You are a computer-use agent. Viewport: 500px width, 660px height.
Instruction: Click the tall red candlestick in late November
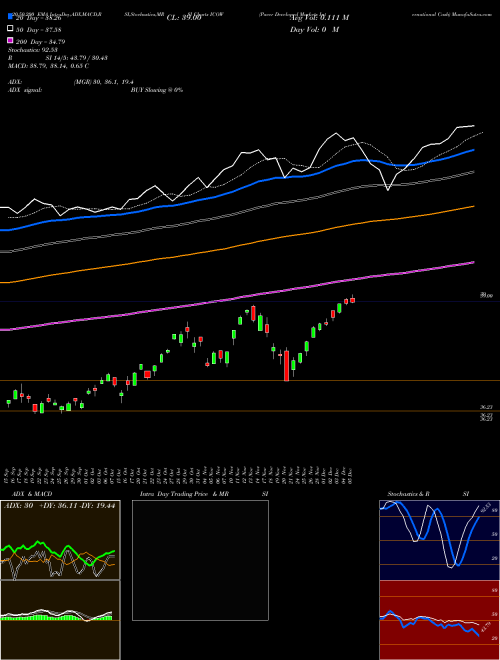click(287, 365)
